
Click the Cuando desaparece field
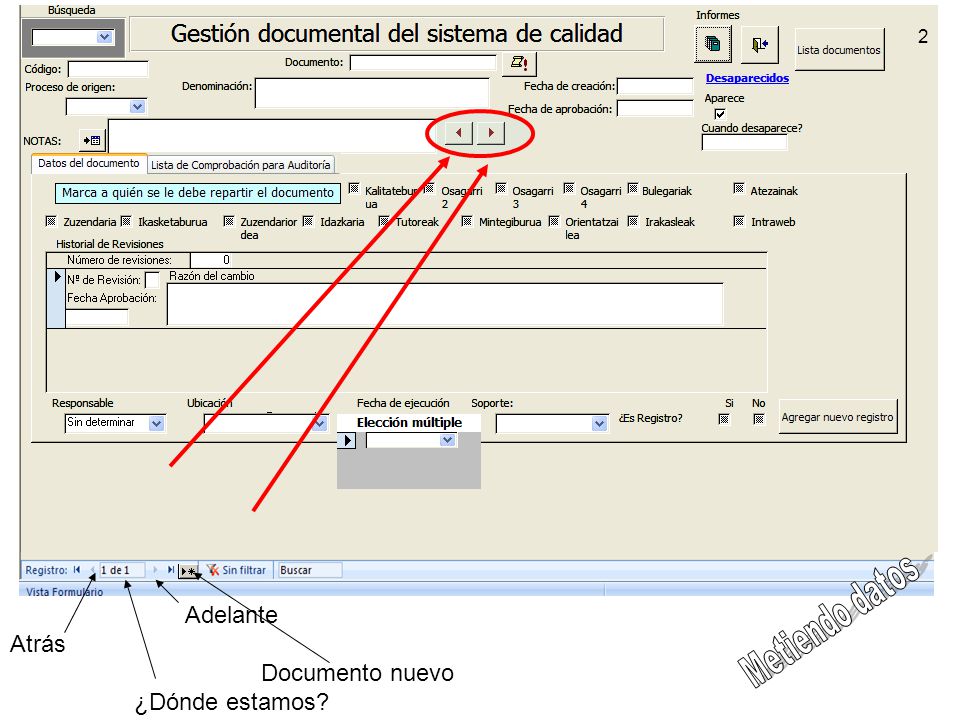744,142
